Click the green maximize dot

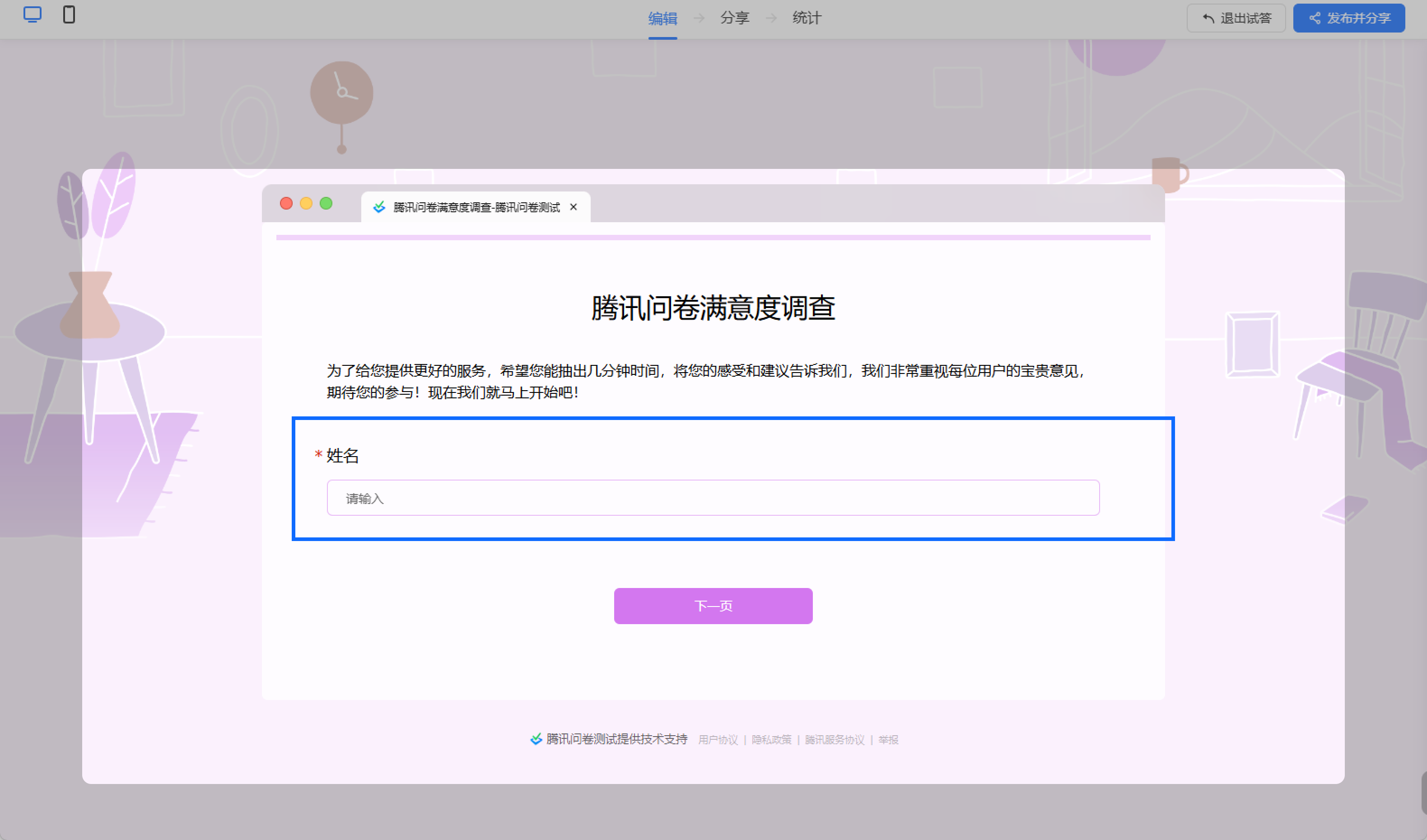[x=326, y=203]
